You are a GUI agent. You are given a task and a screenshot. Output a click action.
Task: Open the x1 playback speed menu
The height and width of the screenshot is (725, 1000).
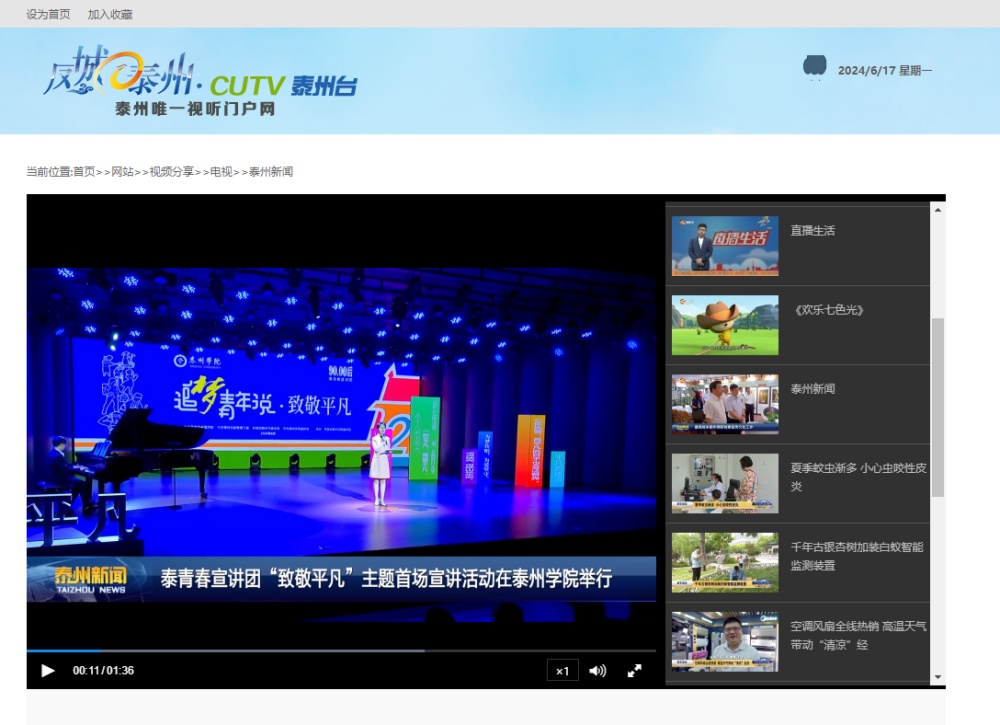click(x=562, y=670)
